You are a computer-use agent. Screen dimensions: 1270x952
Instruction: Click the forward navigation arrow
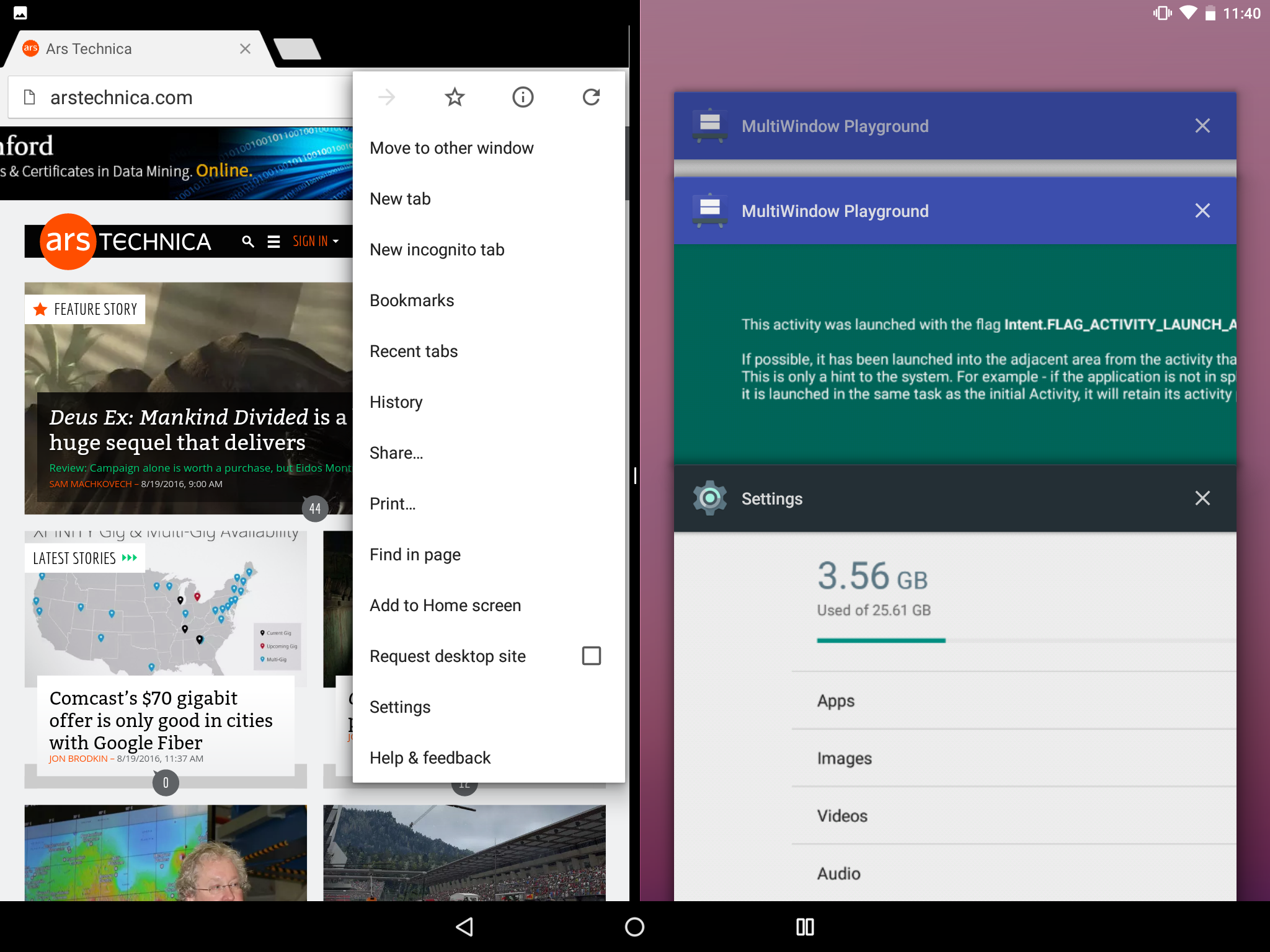coord(386,97)
